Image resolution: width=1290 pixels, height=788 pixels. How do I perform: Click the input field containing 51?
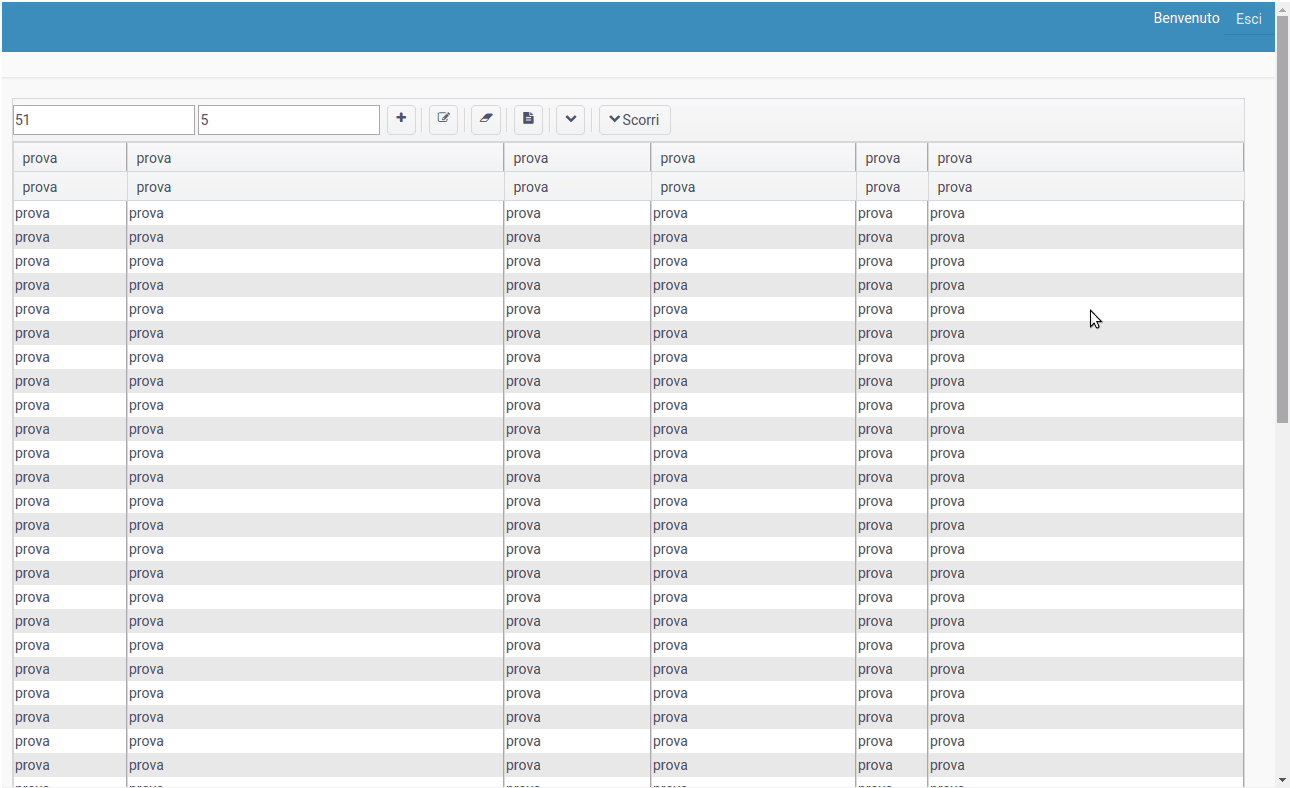coord(103,119)
